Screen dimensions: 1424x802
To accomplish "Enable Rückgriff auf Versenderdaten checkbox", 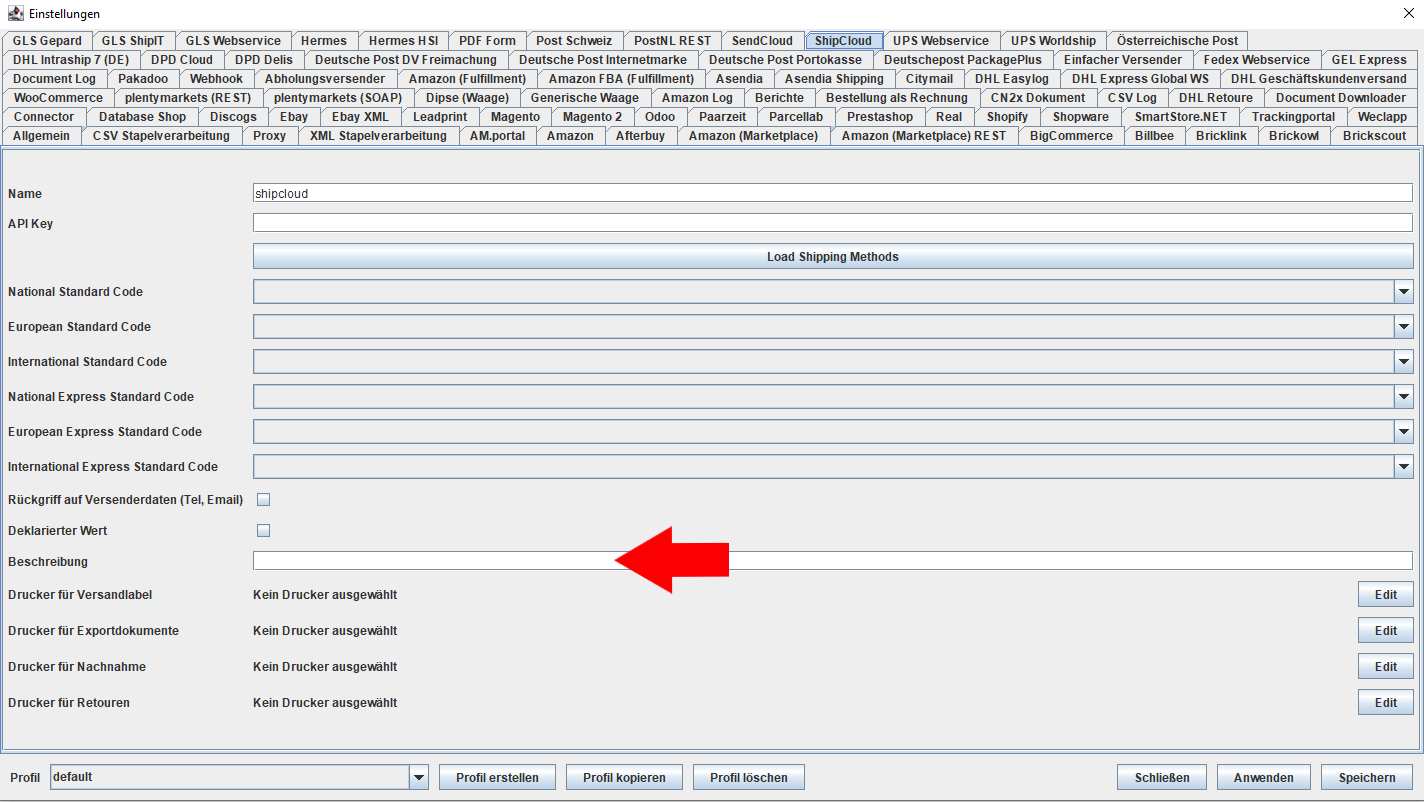I will coord(264,499).
